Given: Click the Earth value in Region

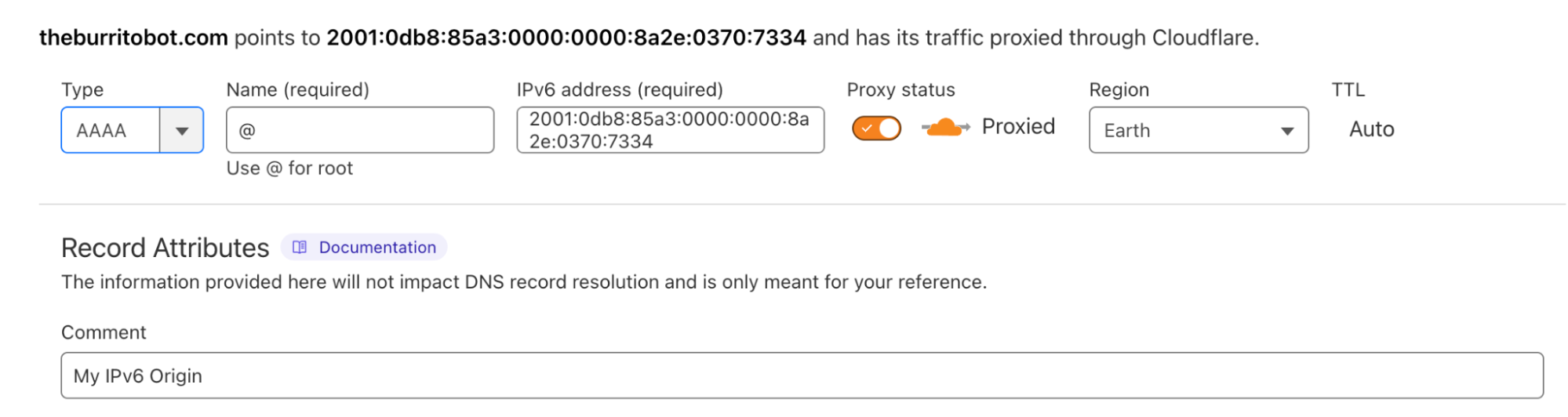Looking at the screenshot, I should coord(1127,131).
